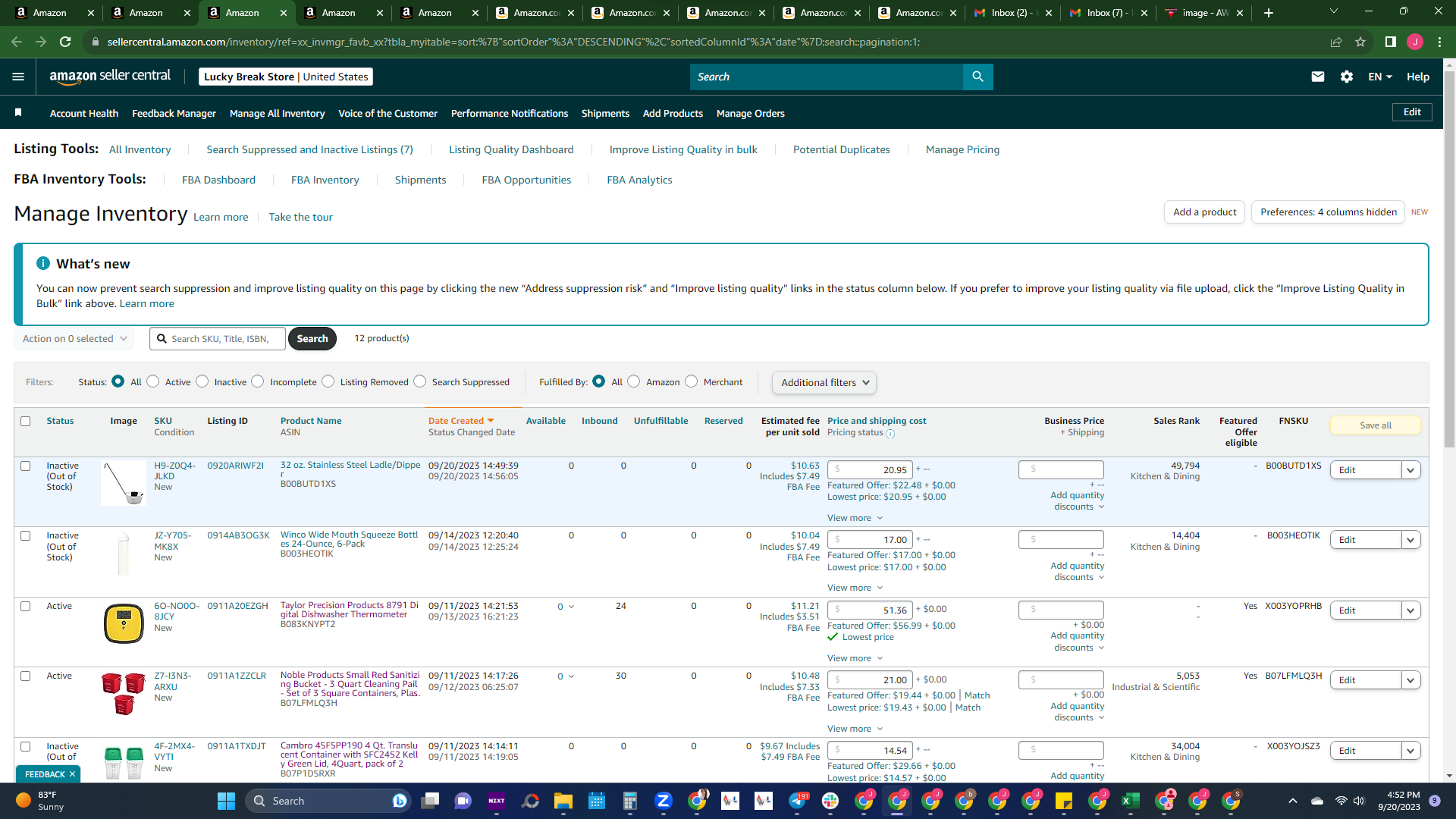
Task: Open Edit dropdown arrow for Stainless Steel Ladle
Action: (1410, 470)
